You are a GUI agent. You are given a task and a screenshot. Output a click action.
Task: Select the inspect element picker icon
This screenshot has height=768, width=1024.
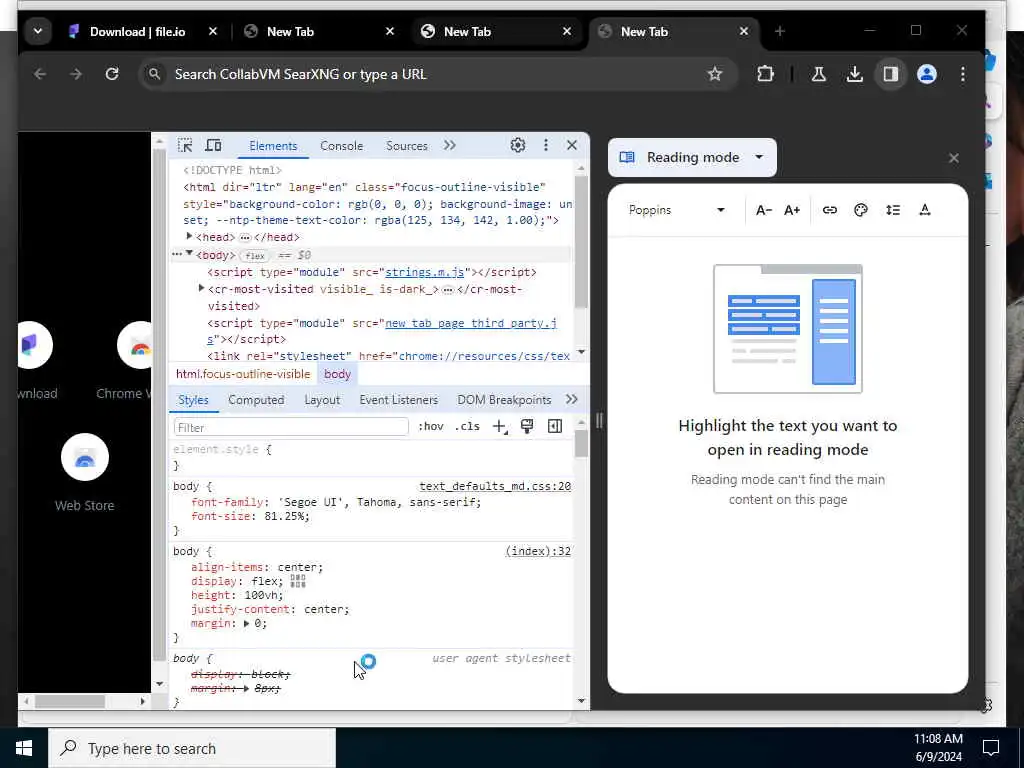point(185,145)
